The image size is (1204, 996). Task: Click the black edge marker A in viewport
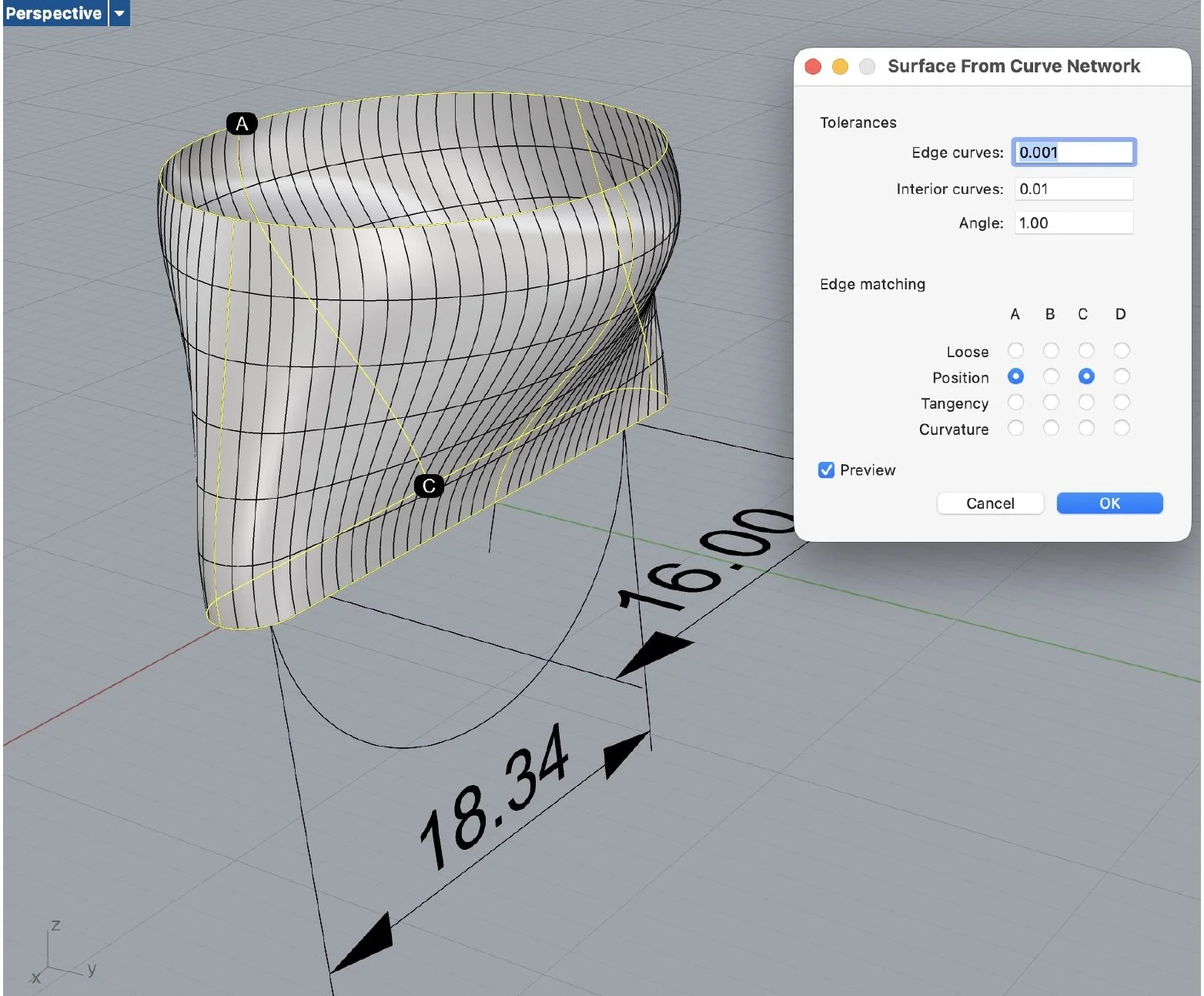242,123
